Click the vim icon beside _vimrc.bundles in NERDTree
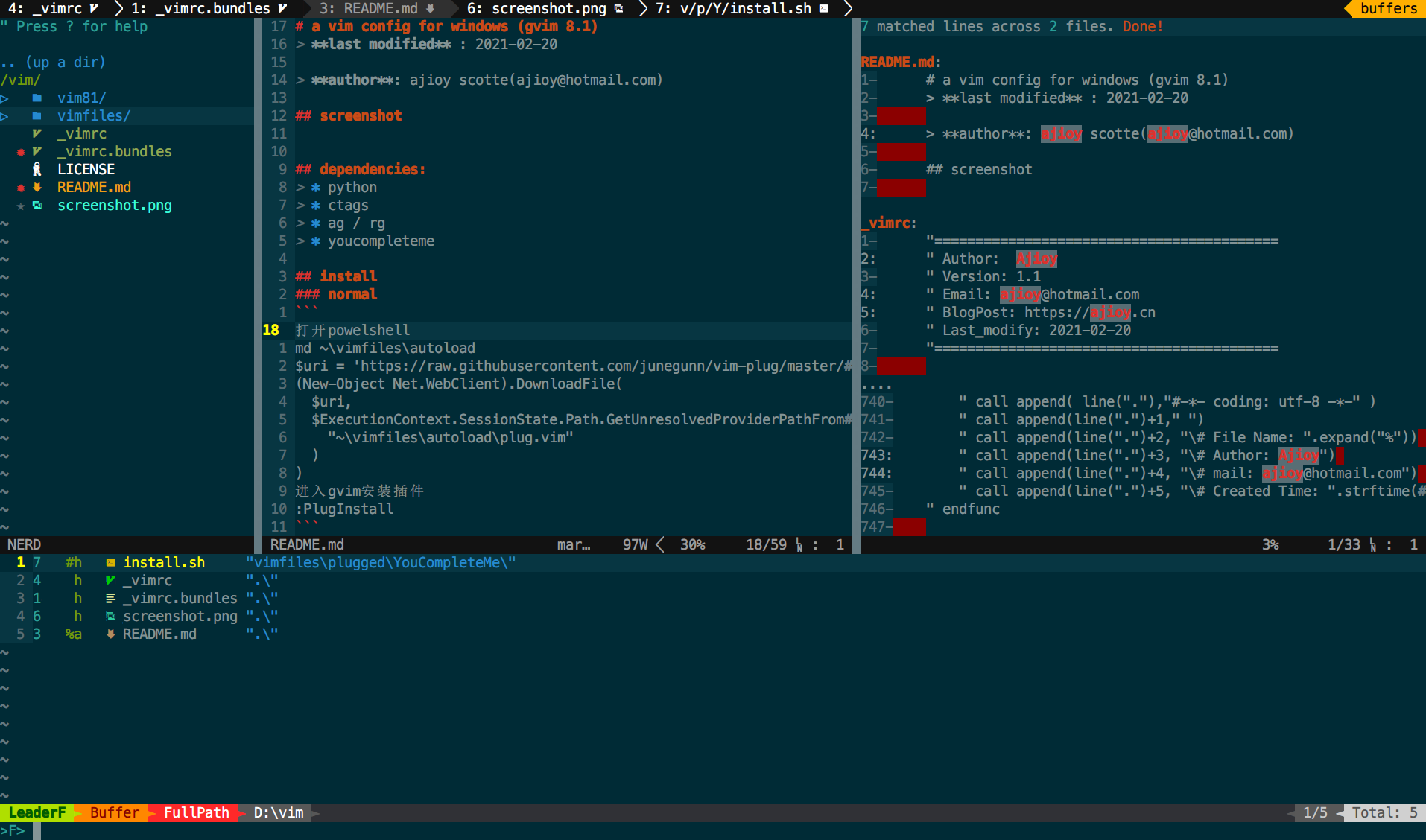Viewport: 1426px width, 840px height. (37, 152)
